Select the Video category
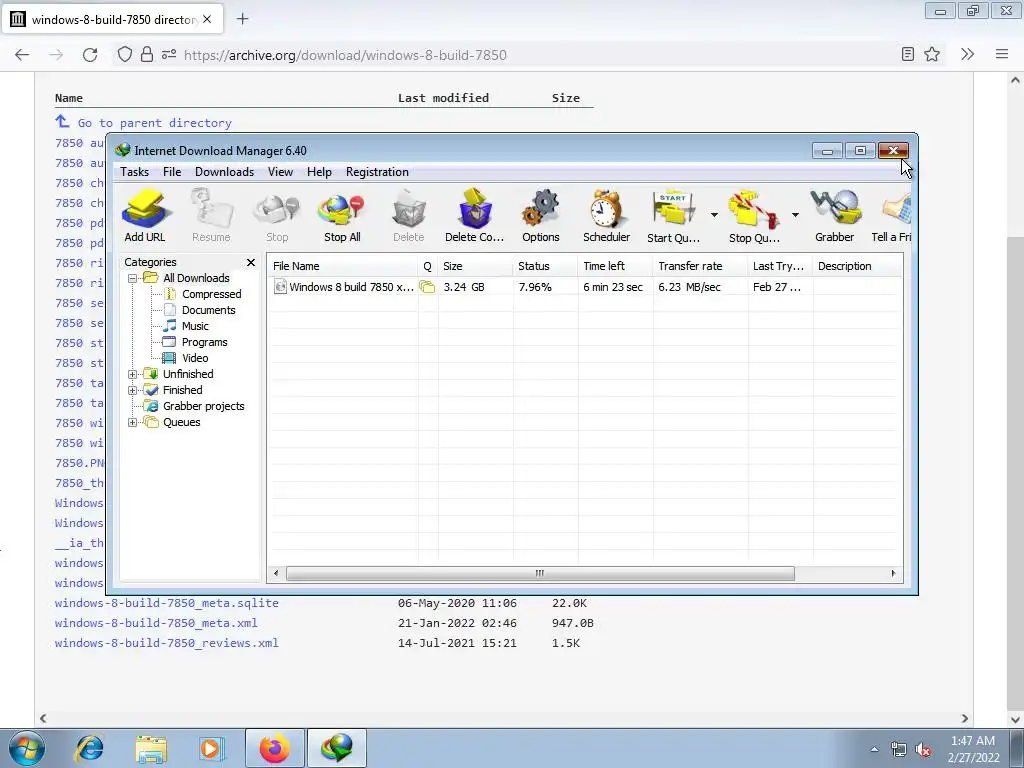The image size is (1024, 768). [x=195, y=358]
